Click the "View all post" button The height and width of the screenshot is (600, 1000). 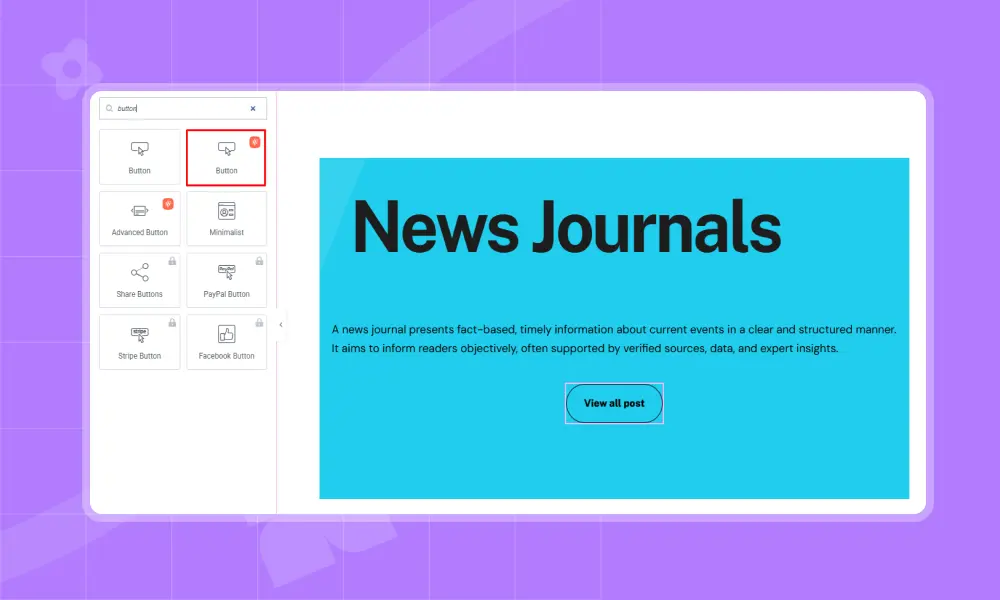pos(614,403)
